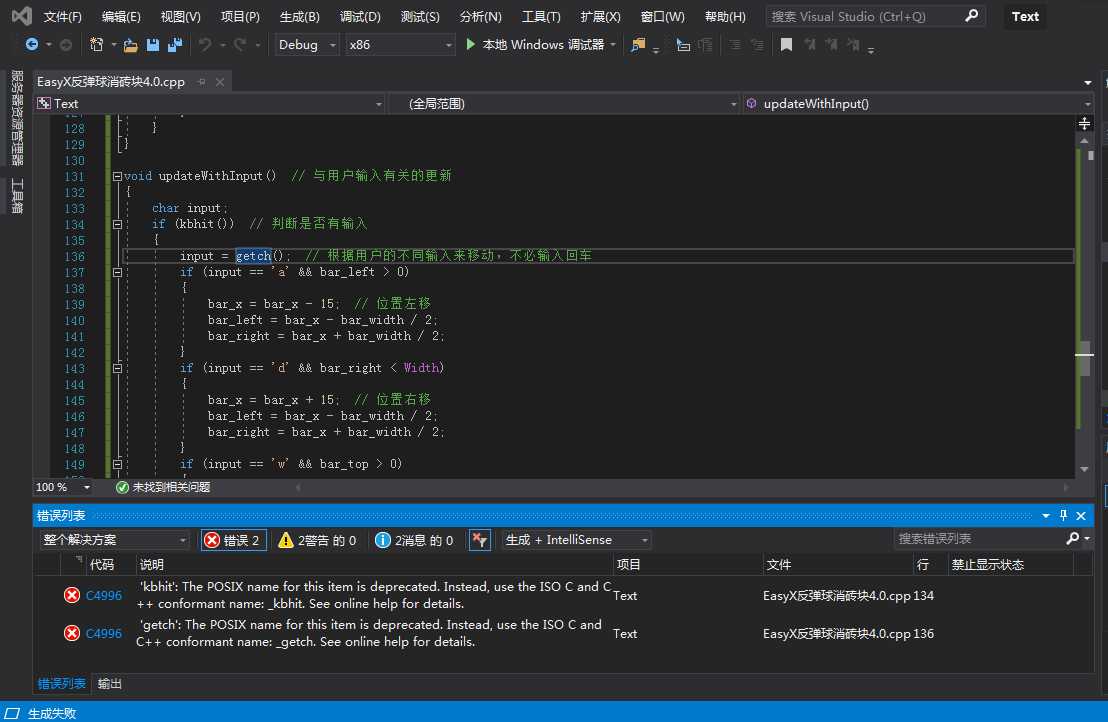The image size is (1108, 722).
Task: Open the C4996 link for getch error
Action: [103, 633]
